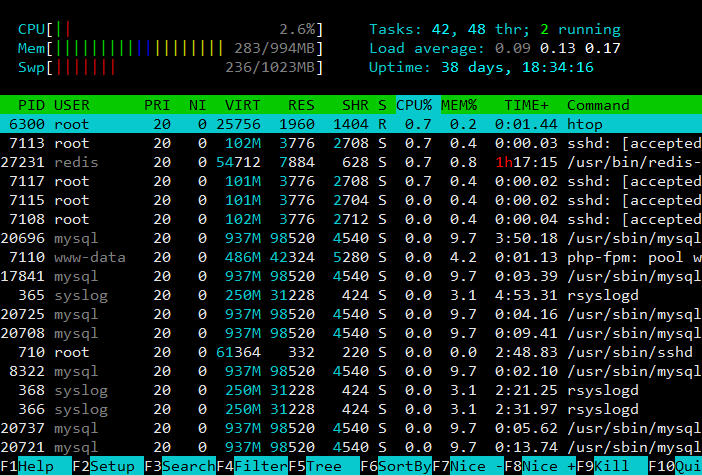Click the 5280 SHR value
The image size is (702, 476).
(351, 257)
